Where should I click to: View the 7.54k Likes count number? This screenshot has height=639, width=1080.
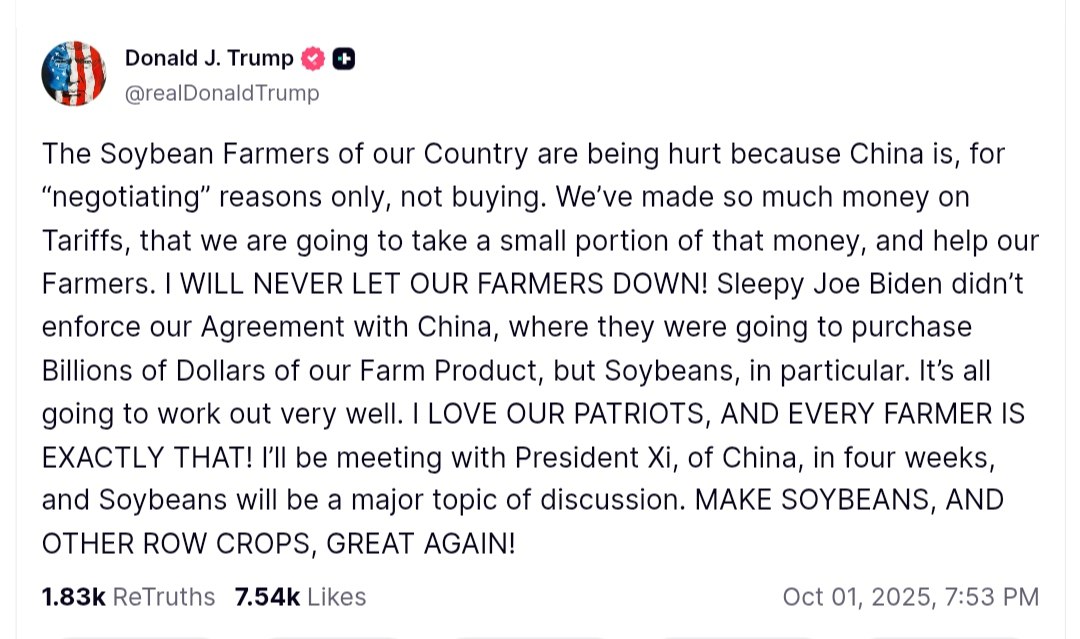pyautogui.click(x=266, y=597)
